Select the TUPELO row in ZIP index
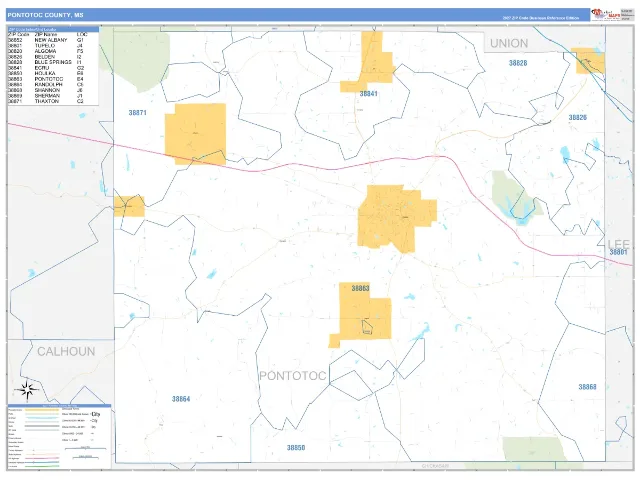Viewport: 640px width, 480px height. 46,46
